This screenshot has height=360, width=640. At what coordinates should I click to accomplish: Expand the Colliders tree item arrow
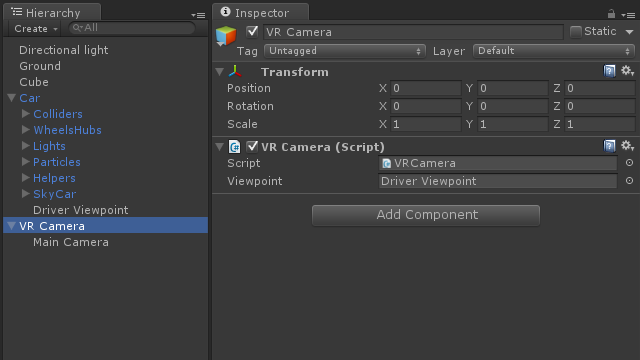coord(25,113)
